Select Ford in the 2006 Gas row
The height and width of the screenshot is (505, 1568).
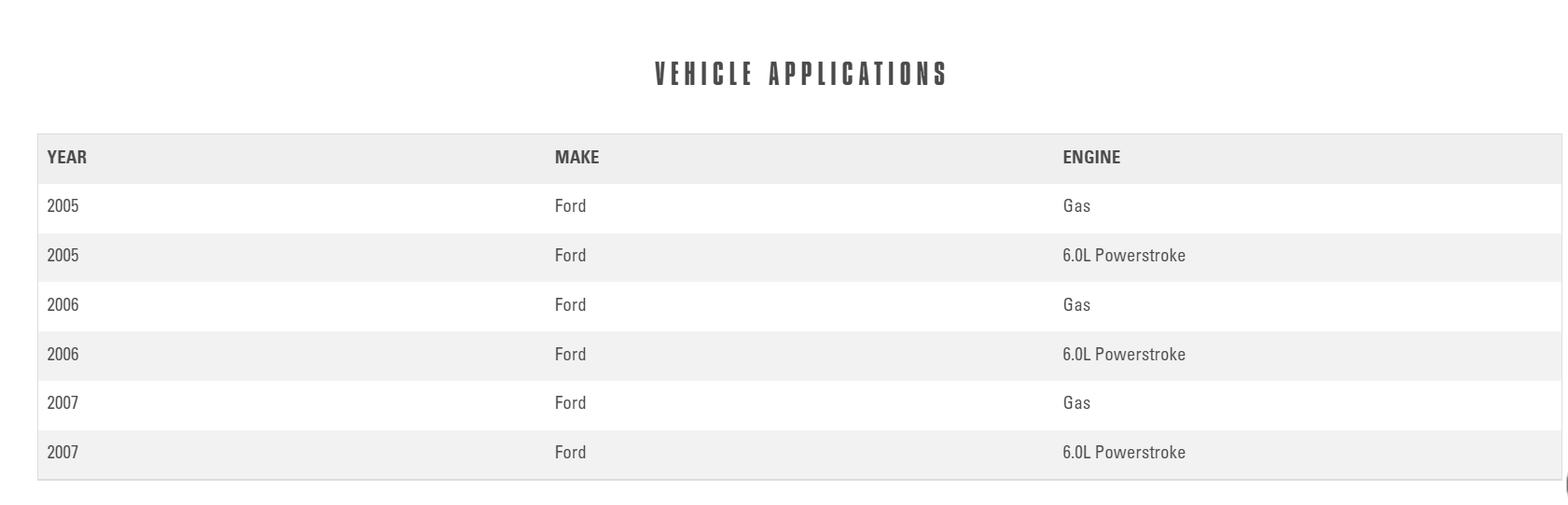click(570, 305)
